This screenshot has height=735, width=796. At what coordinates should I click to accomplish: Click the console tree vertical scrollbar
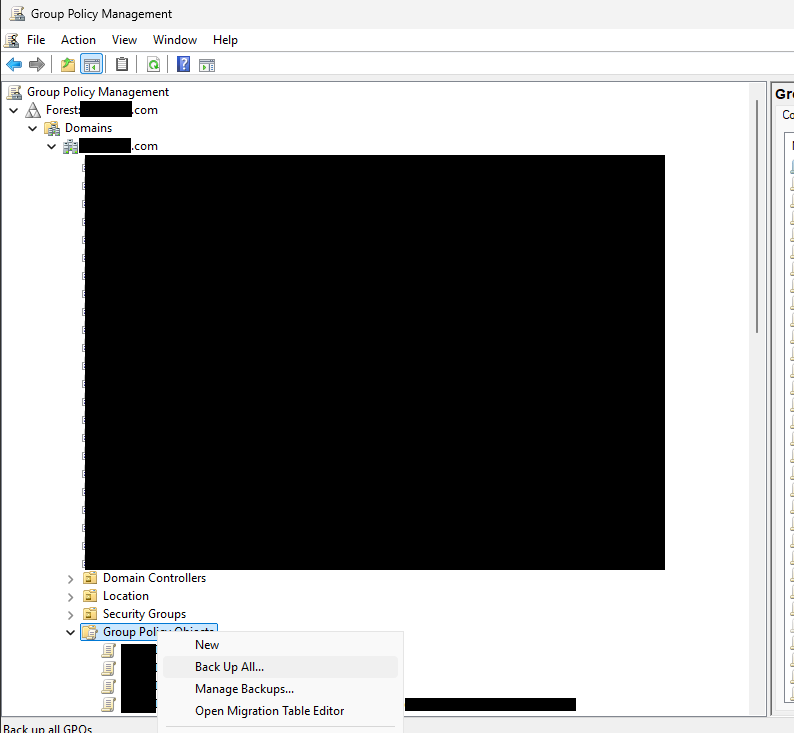click(757, 250)
